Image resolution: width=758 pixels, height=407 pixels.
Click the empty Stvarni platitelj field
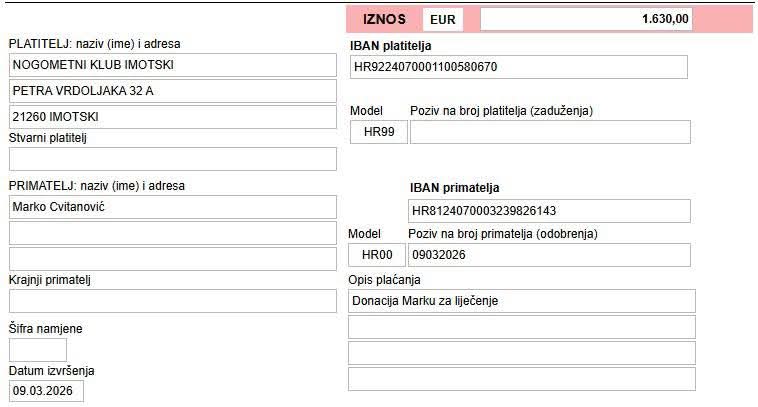pyautogui.click(x=172, y=159)
